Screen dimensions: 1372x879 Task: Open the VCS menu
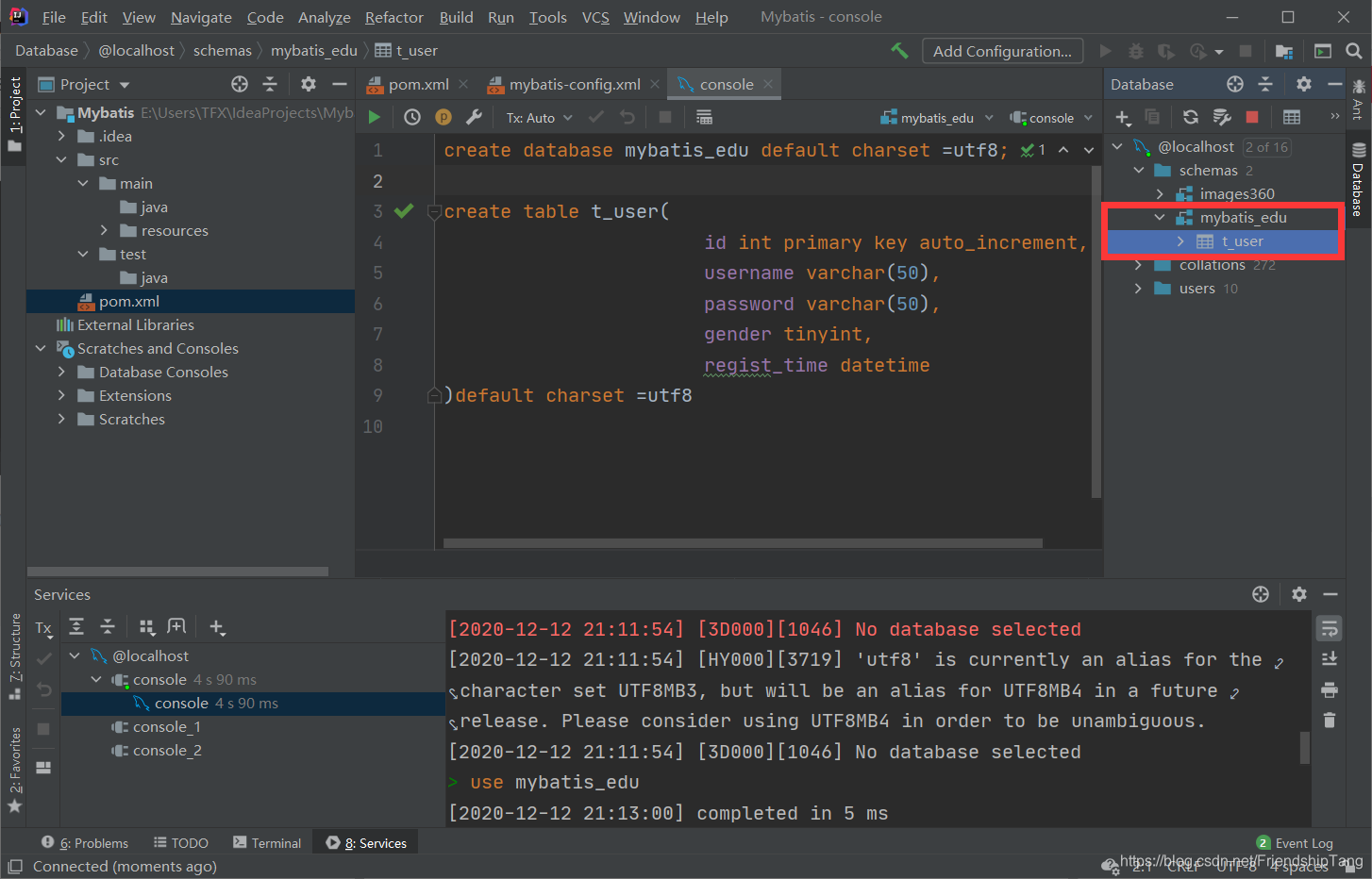(595, 17)
